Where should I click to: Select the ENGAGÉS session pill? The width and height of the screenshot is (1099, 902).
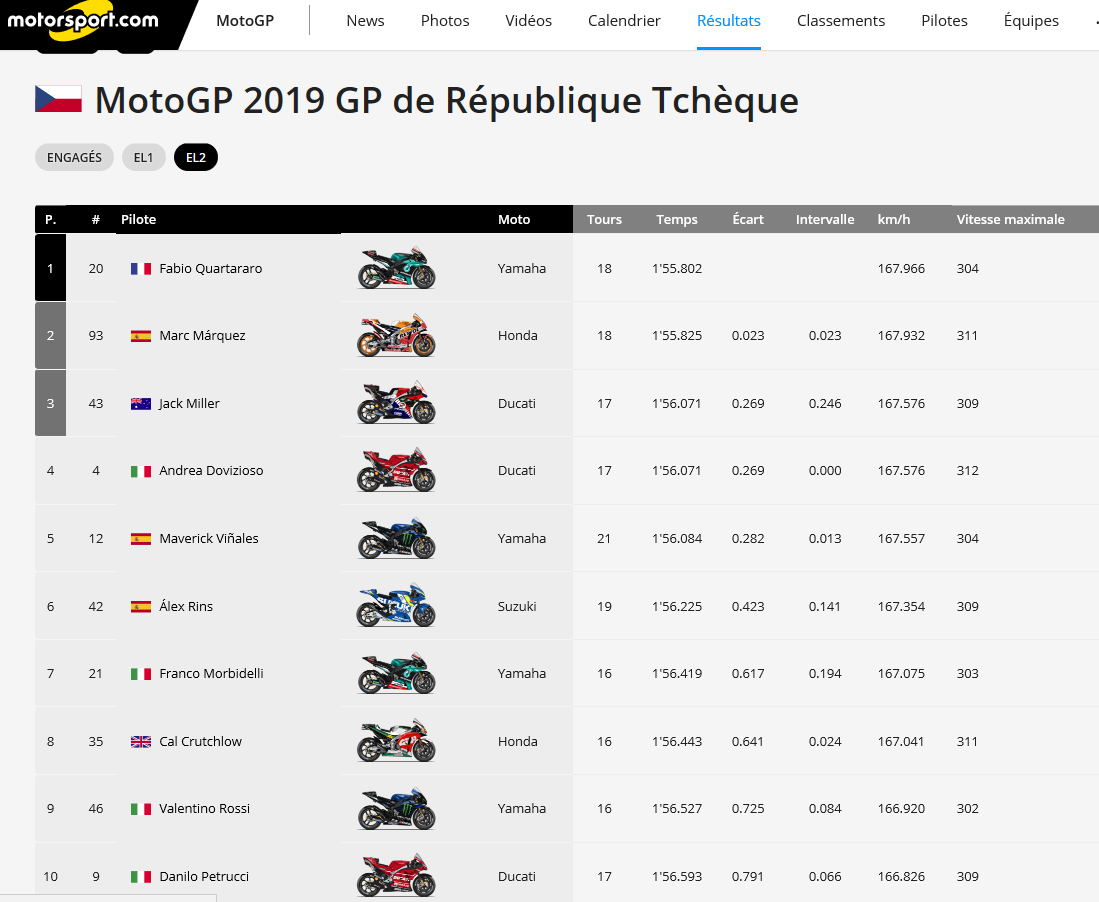click(74, 158)
